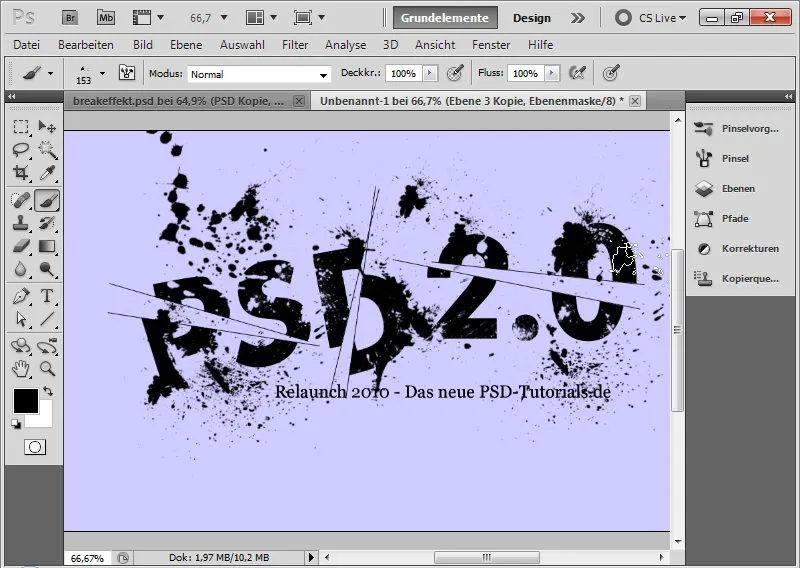This screenshot has height=568, width=800.
Task: Open the tool preset picker arrow
Action: tap(50, 73)
